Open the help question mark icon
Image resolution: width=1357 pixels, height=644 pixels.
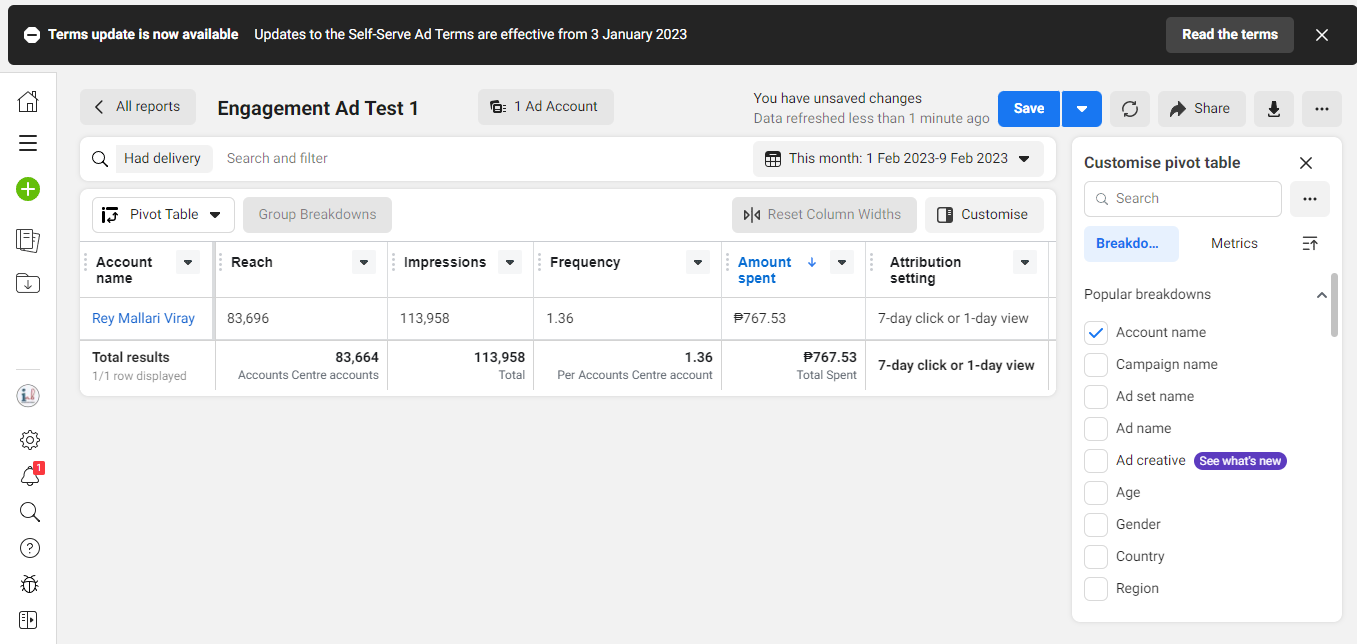point(30,548)
